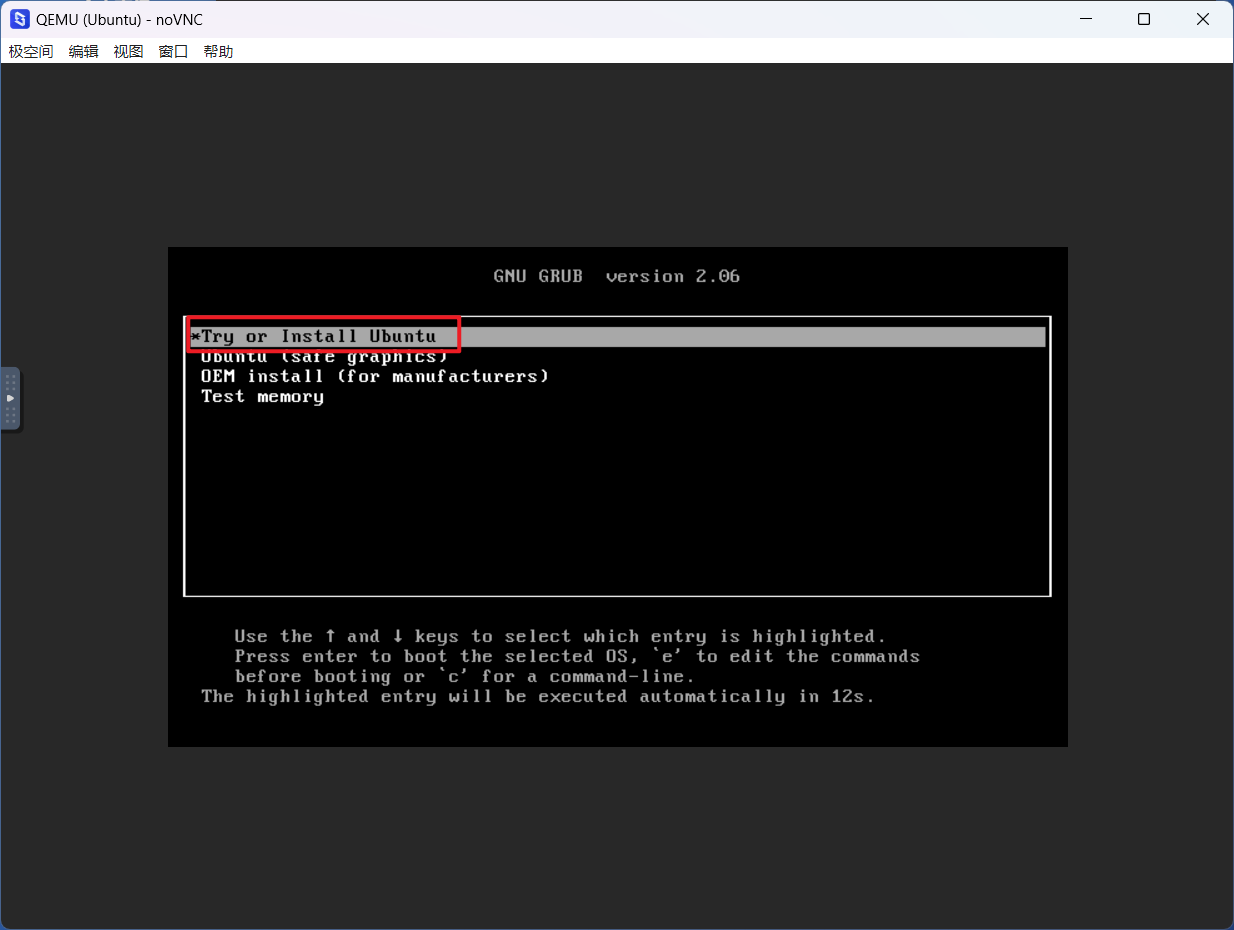Open the 窗口 menu
Screen dimensions: 1234x930
[173, 51]
